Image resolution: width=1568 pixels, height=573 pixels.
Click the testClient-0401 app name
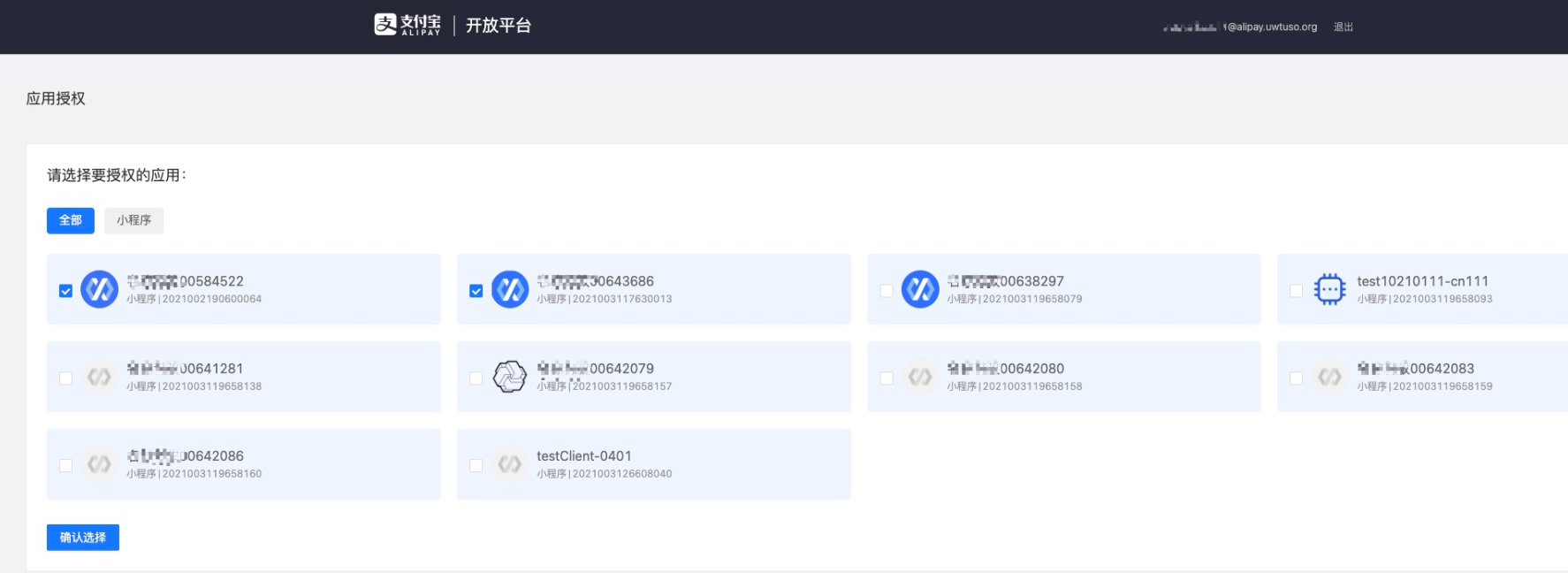pyautogui.click(x=584, y=456)
